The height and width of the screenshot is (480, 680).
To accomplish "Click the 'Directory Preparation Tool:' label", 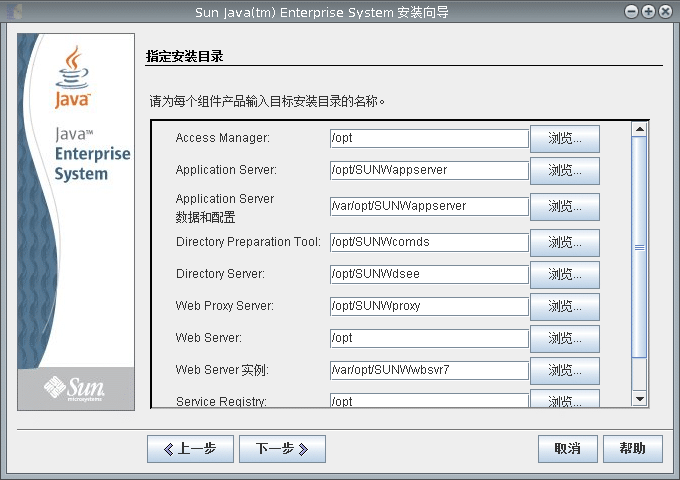I will (248, 242).
